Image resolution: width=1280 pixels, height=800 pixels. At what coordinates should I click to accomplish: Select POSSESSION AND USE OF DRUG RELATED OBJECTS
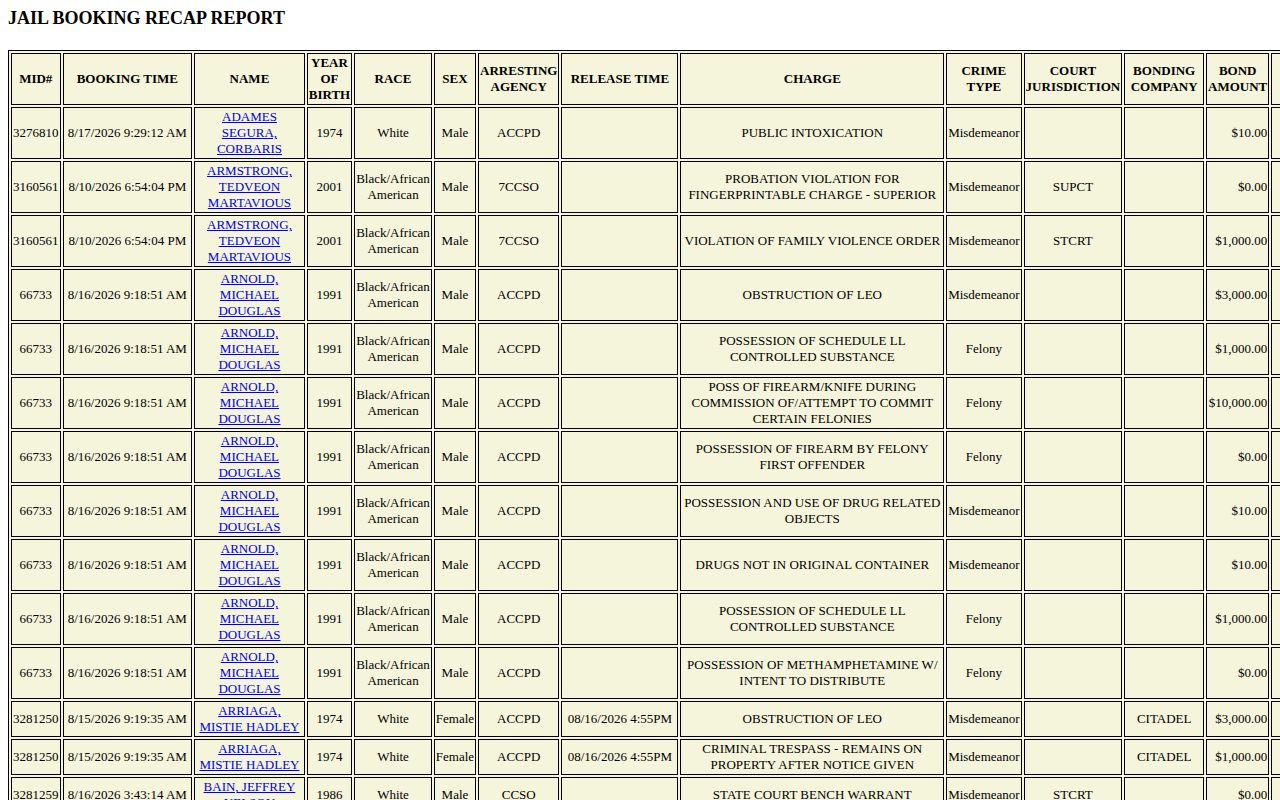point(812,511)
